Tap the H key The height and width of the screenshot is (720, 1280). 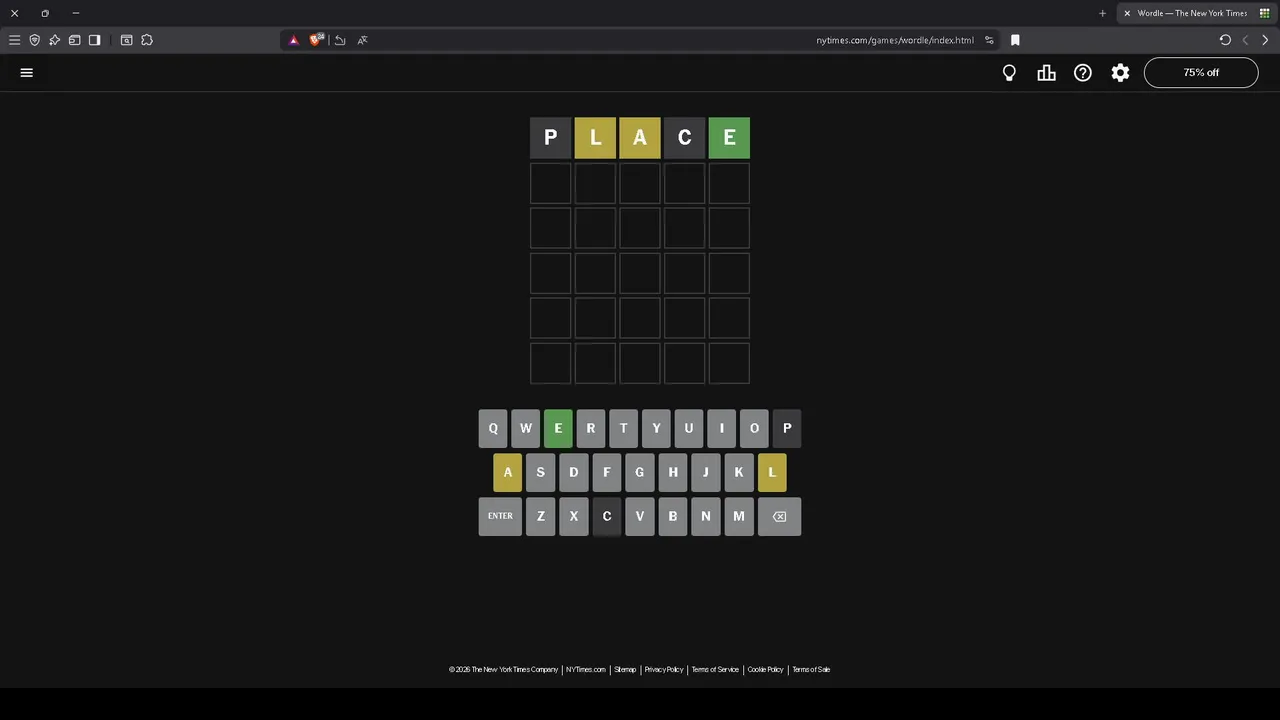(672, 472)
